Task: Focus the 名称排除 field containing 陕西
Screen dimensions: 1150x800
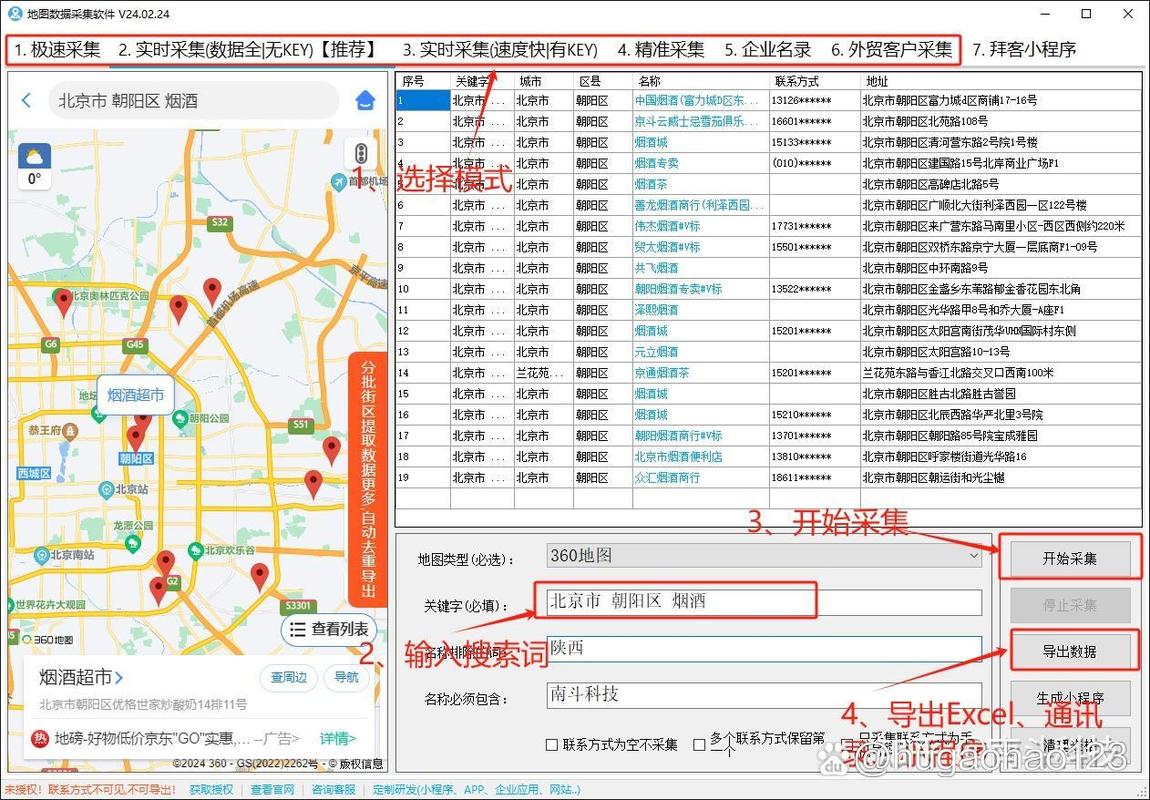Action: pyautogui.click(x=764, y=649)
